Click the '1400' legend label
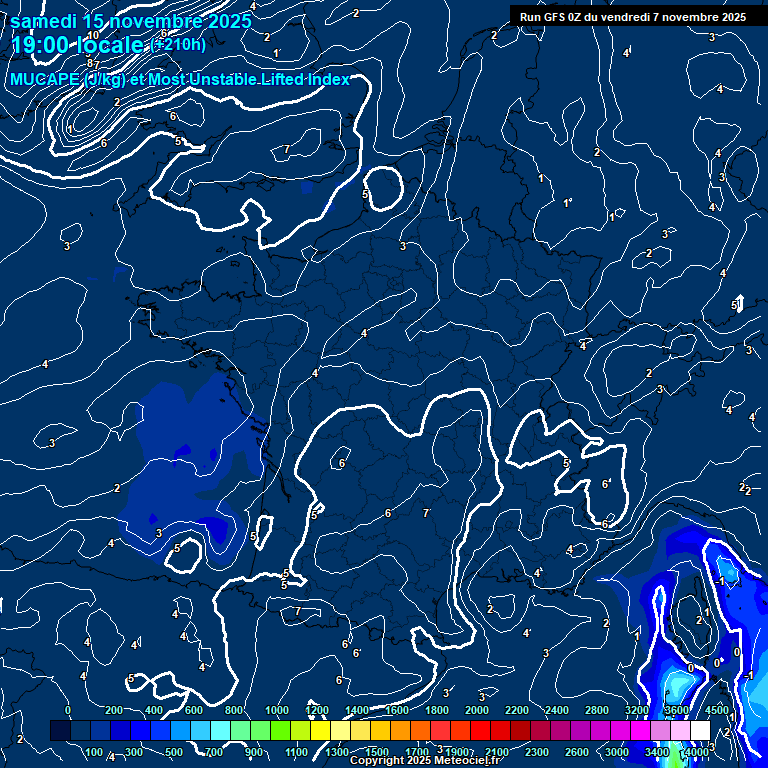Screen dimensions: 768x768 pyautogui.click(x=357, y=710)
